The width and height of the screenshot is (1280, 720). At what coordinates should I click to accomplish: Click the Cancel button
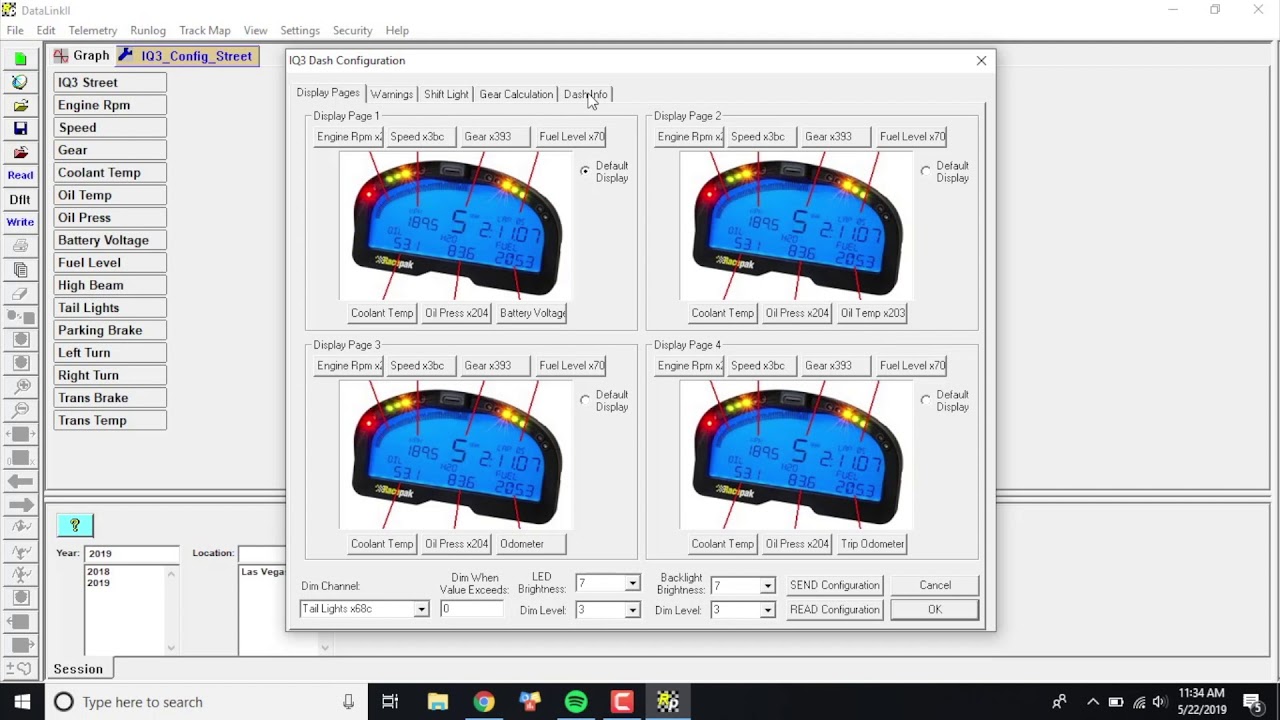click(x=935, y=585)
